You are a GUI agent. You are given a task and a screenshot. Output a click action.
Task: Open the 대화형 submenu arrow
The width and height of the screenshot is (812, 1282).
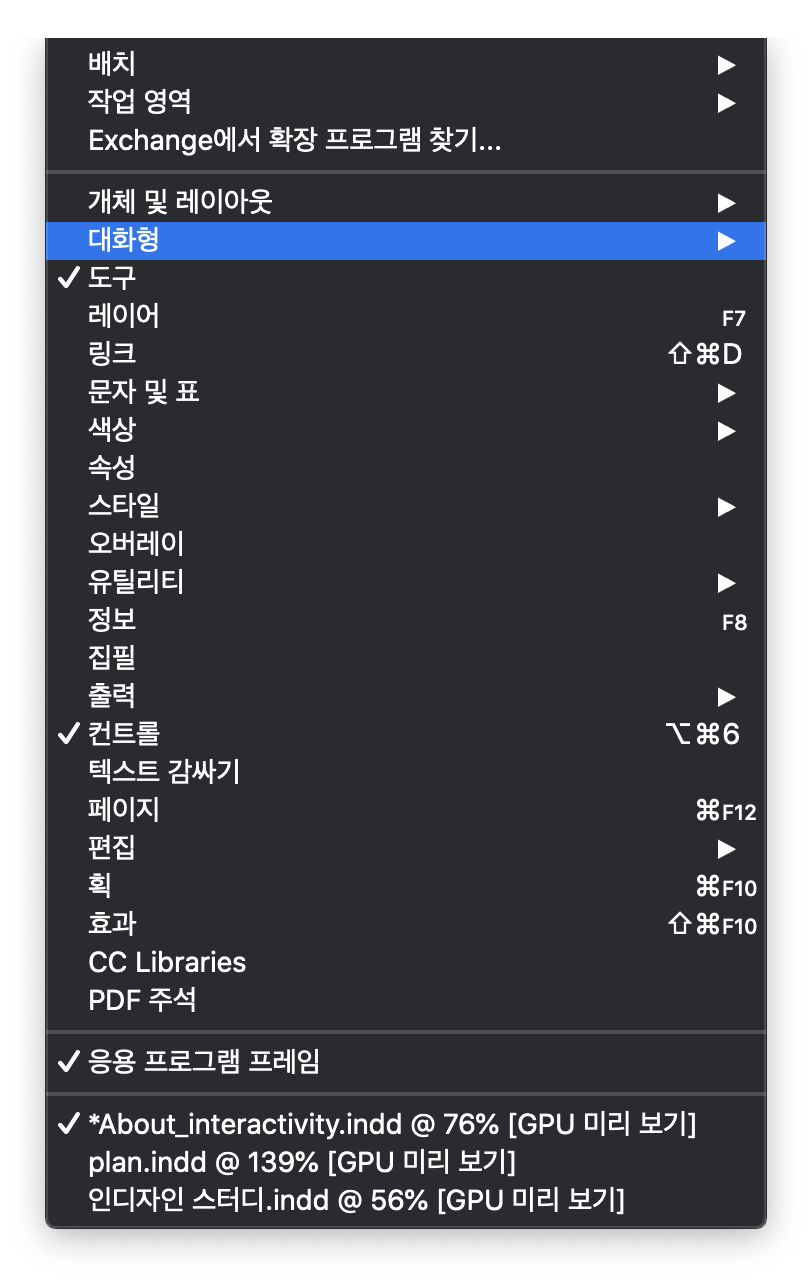(x=726, y=241)
